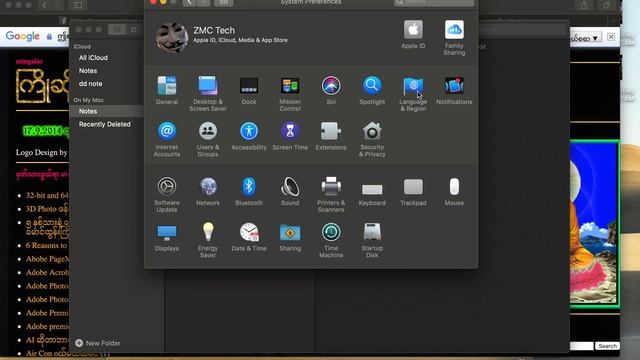This screenshot has width=640, height=360.
Task: Open Language & Region preferences
Action: pyautogui.click(x=413, y=93)
